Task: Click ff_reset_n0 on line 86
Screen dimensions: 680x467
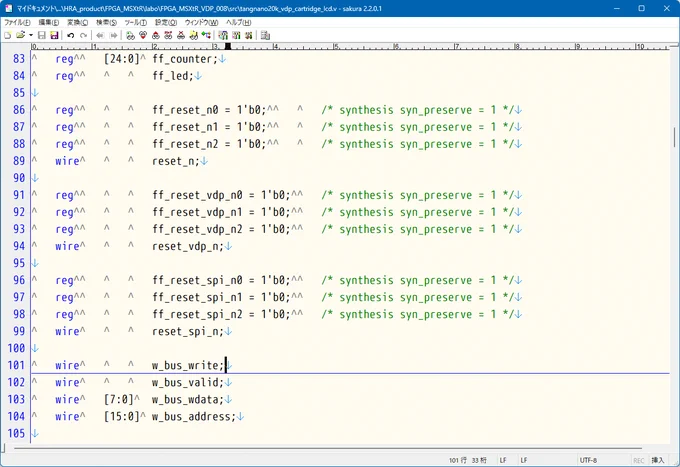Action: [185, 110]
